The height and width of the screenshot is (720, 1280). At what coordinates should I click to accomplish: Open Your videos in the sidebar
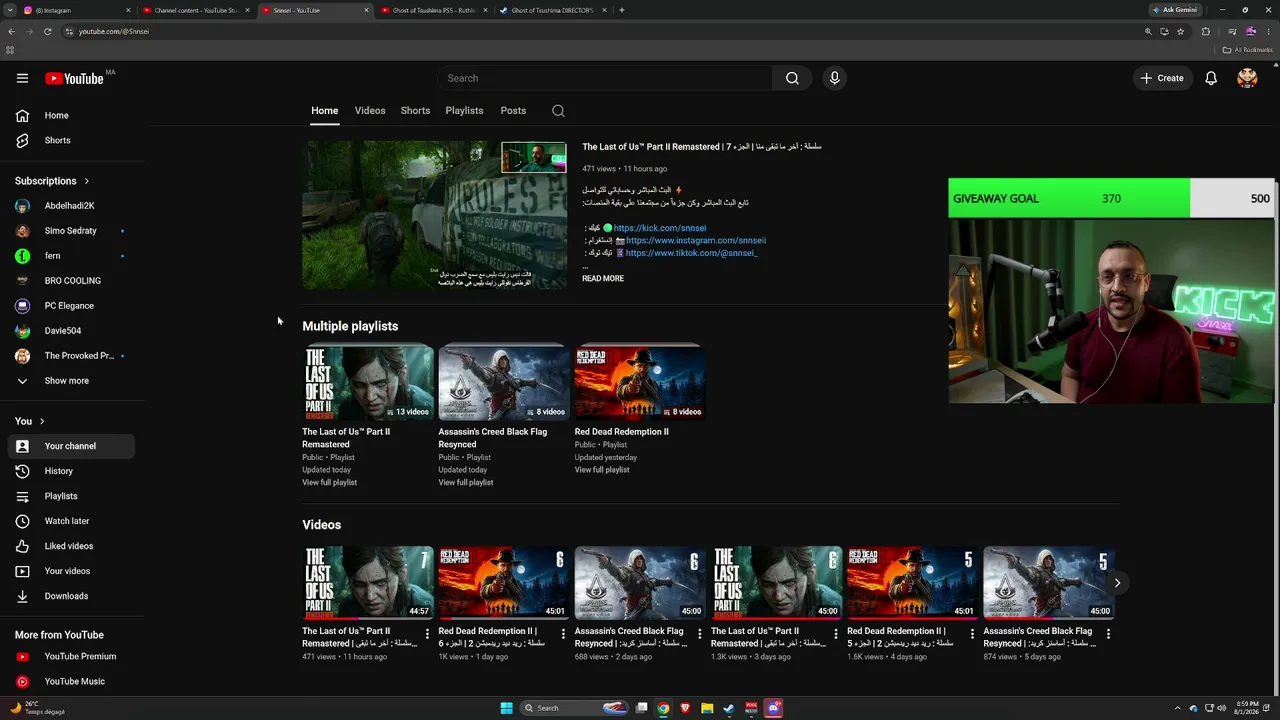(70, 571)
